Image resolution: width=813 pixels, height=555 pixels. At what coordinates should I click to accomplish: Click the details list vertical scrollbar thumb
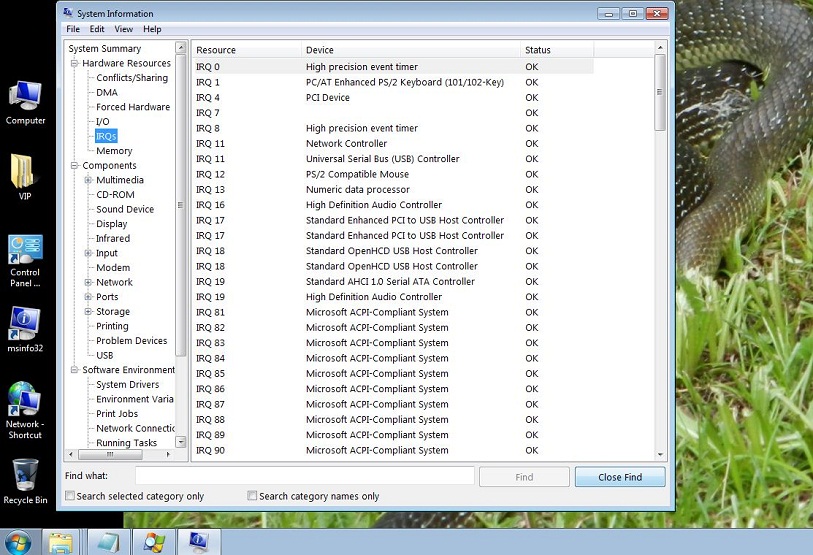(660, 92)
